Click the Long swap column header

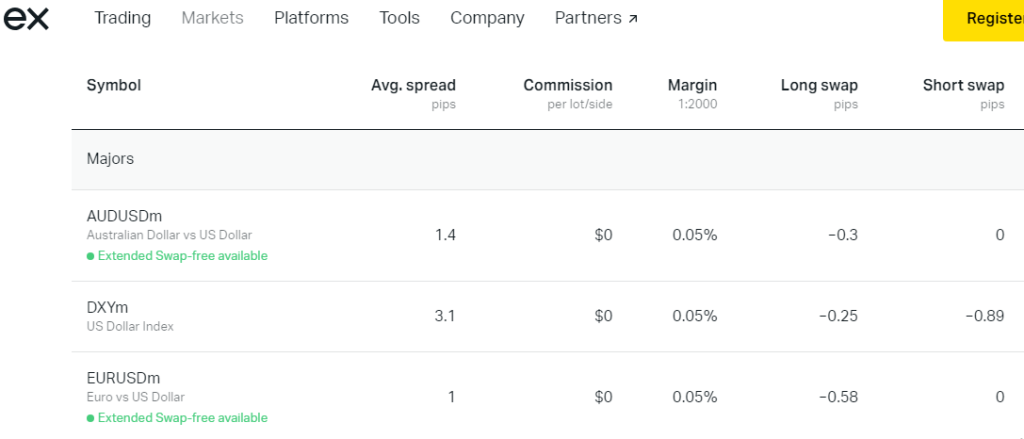point(819,86)
